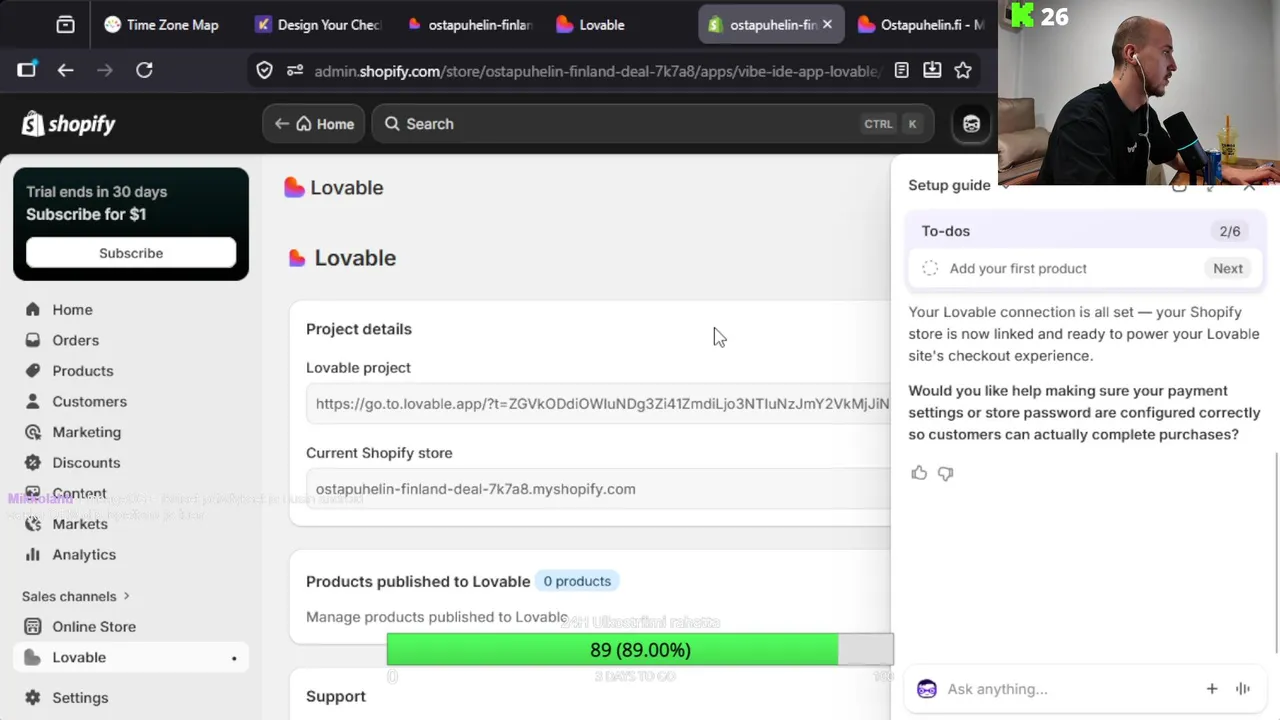Open Sidekick assistant icon in top bar

(x=971, y=124)
